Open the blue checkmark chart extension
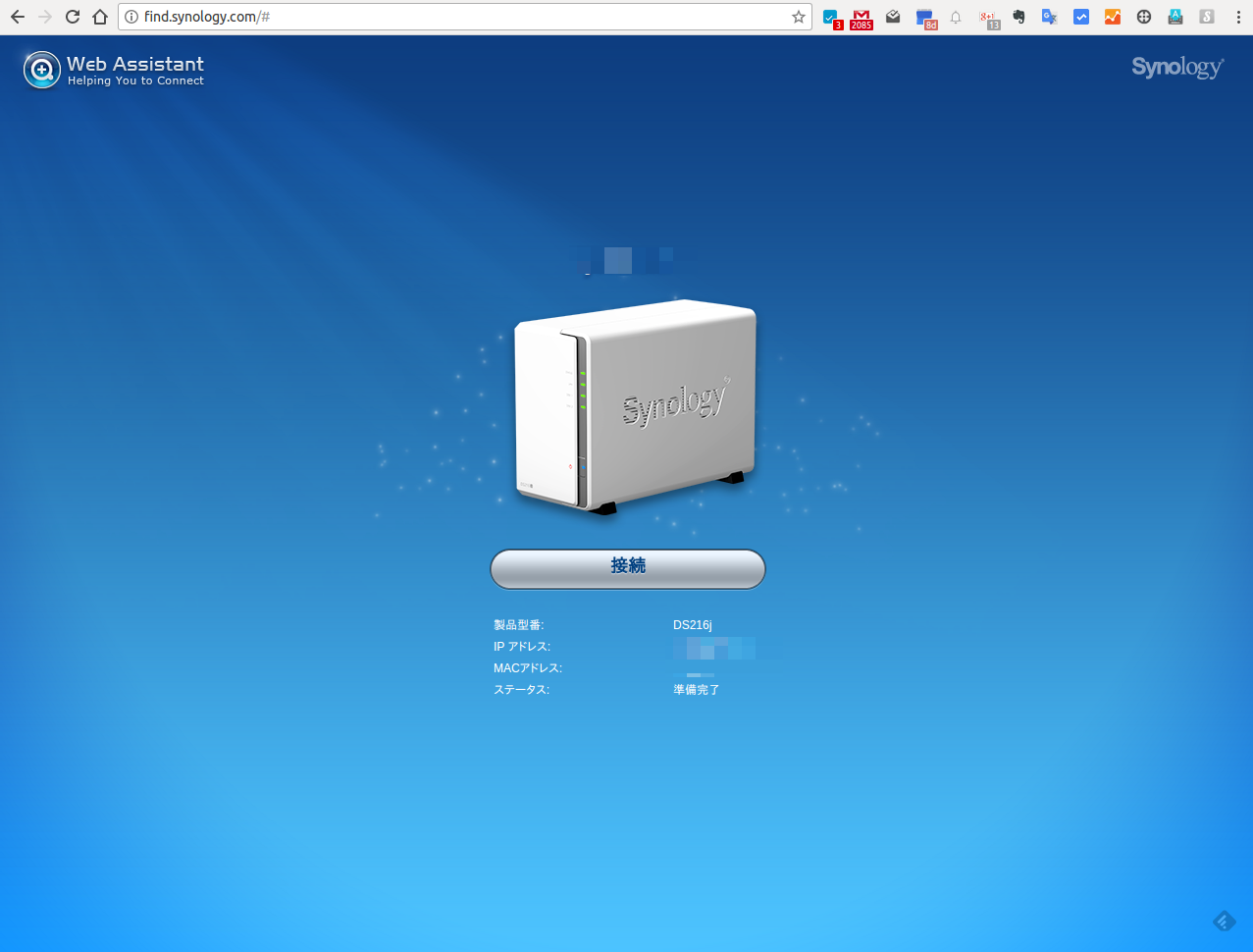The width and height of the screenshot is (1253, 952). [1081, 17]
